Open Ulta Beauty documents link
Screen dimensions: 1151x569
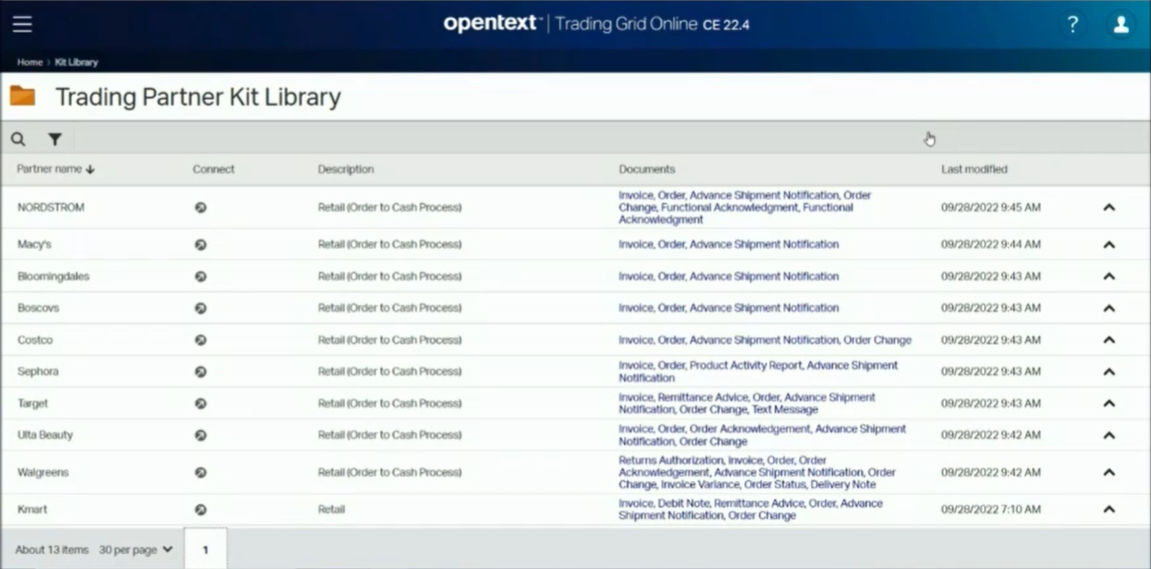click(x=763, y=435)
